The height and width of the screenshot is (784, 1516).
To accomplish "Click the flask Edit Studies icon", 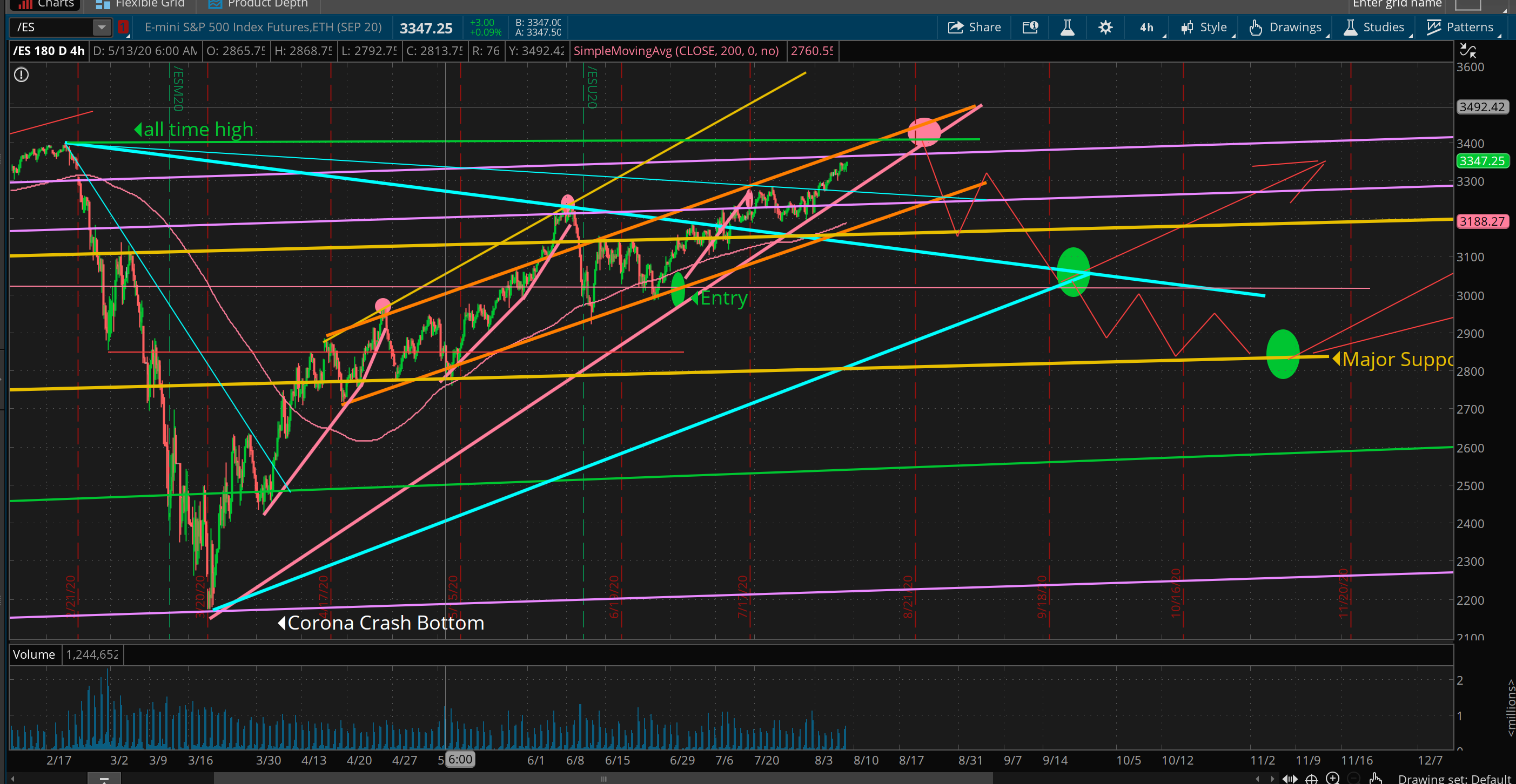I will click(x=1067, y=27).
